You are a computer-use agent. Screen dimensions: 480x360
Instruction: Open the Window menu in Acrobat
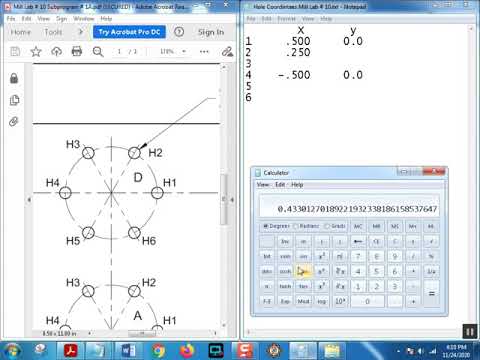click(84, 19)
